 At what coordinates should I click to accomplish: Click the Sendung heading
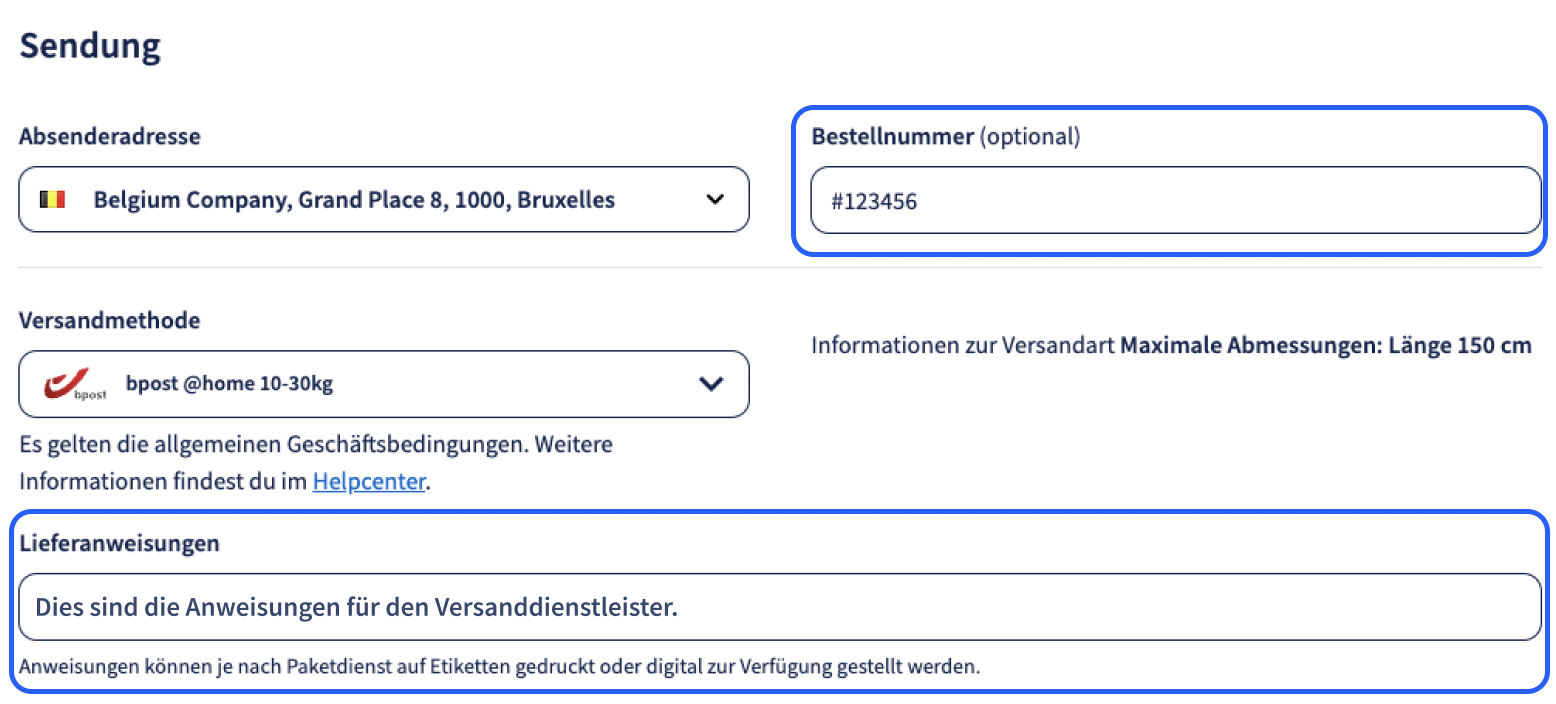90,47
